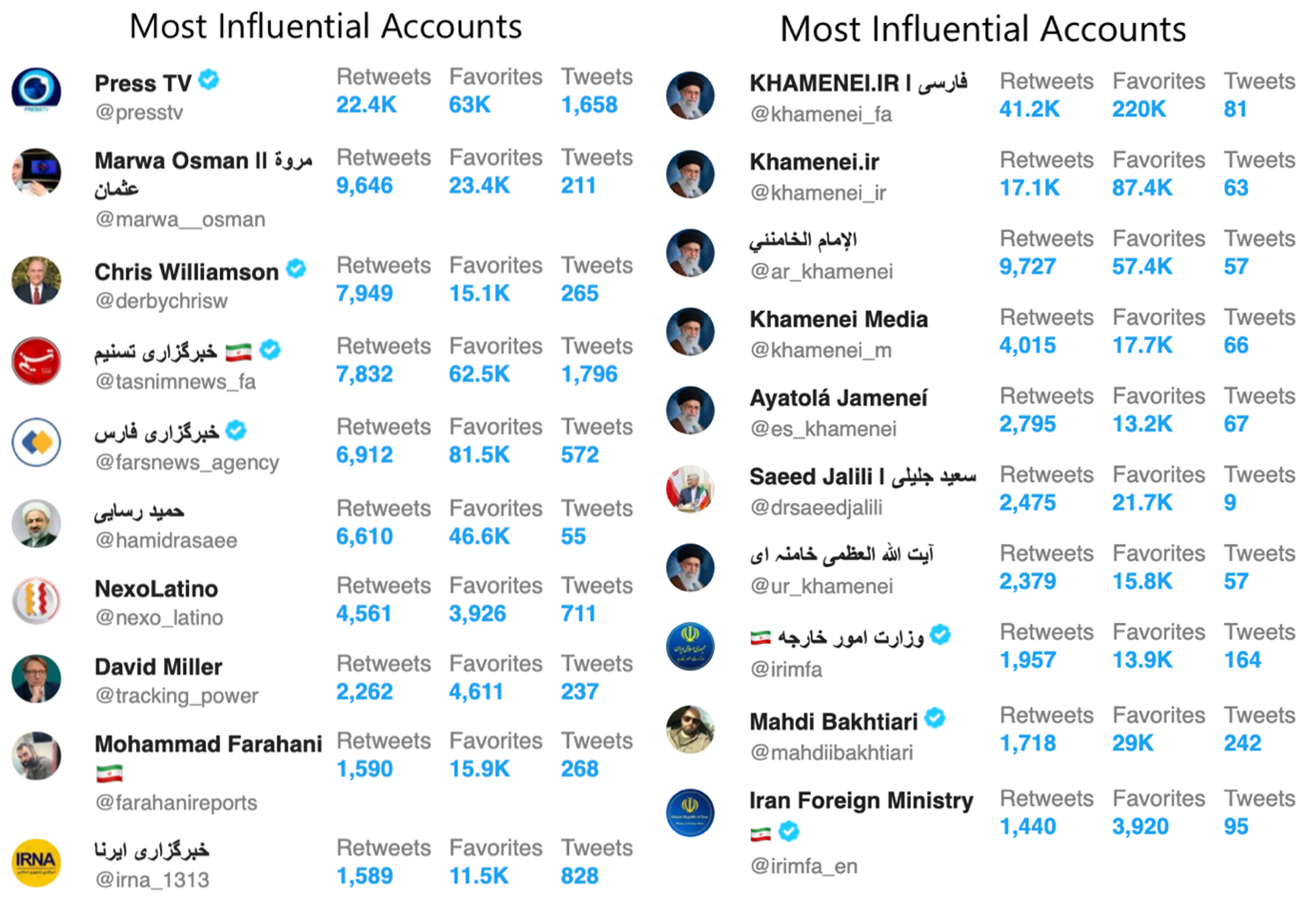The image size is (1316, 900).
Task: Open the Tasnim News red logo avatar
Action: [37, 361]
